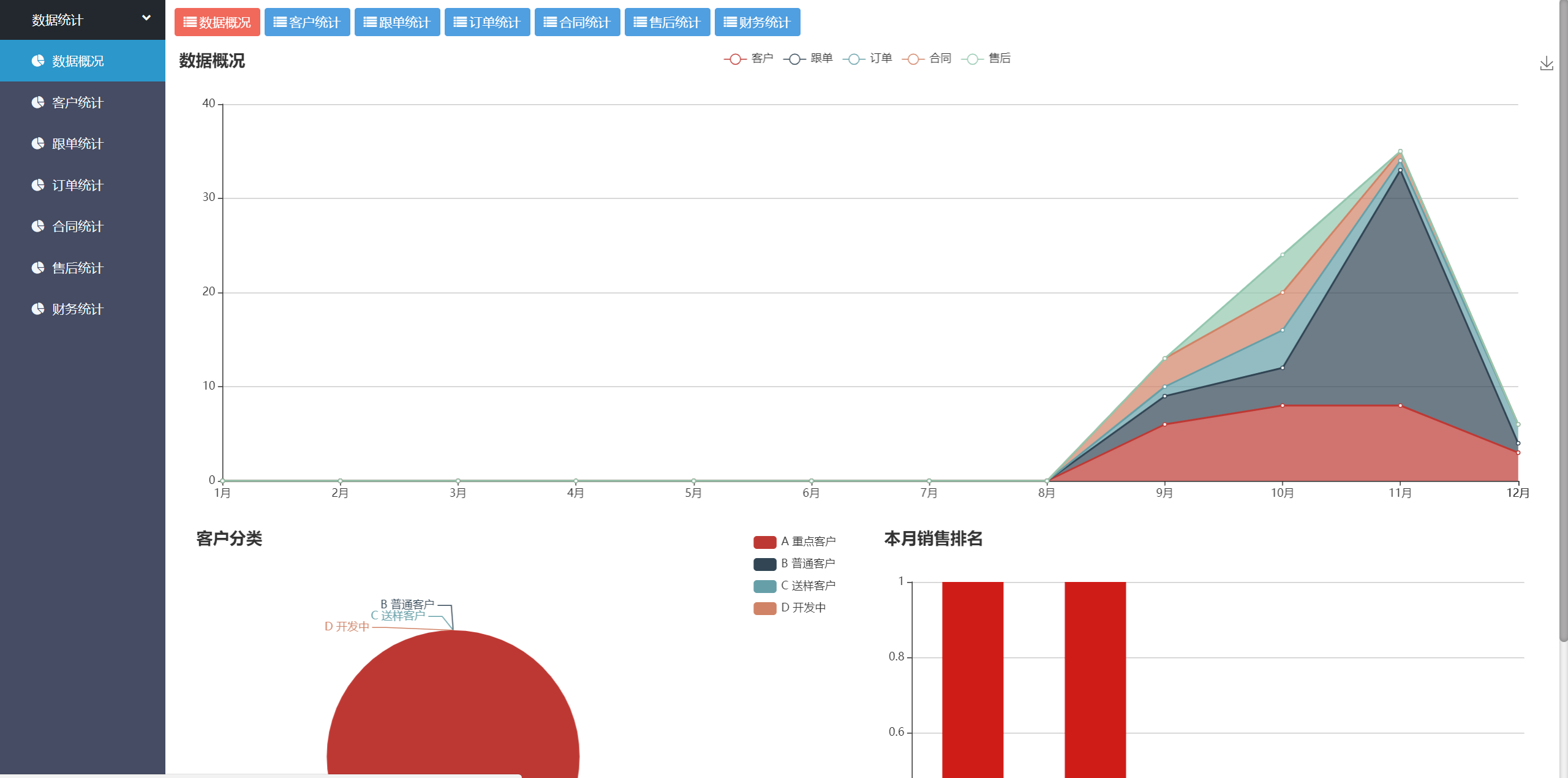Image resolution: width=1568 pixels, height=778 pixels.
Task: Toggle the 跟单 series in chart legend
Action: 808,59
